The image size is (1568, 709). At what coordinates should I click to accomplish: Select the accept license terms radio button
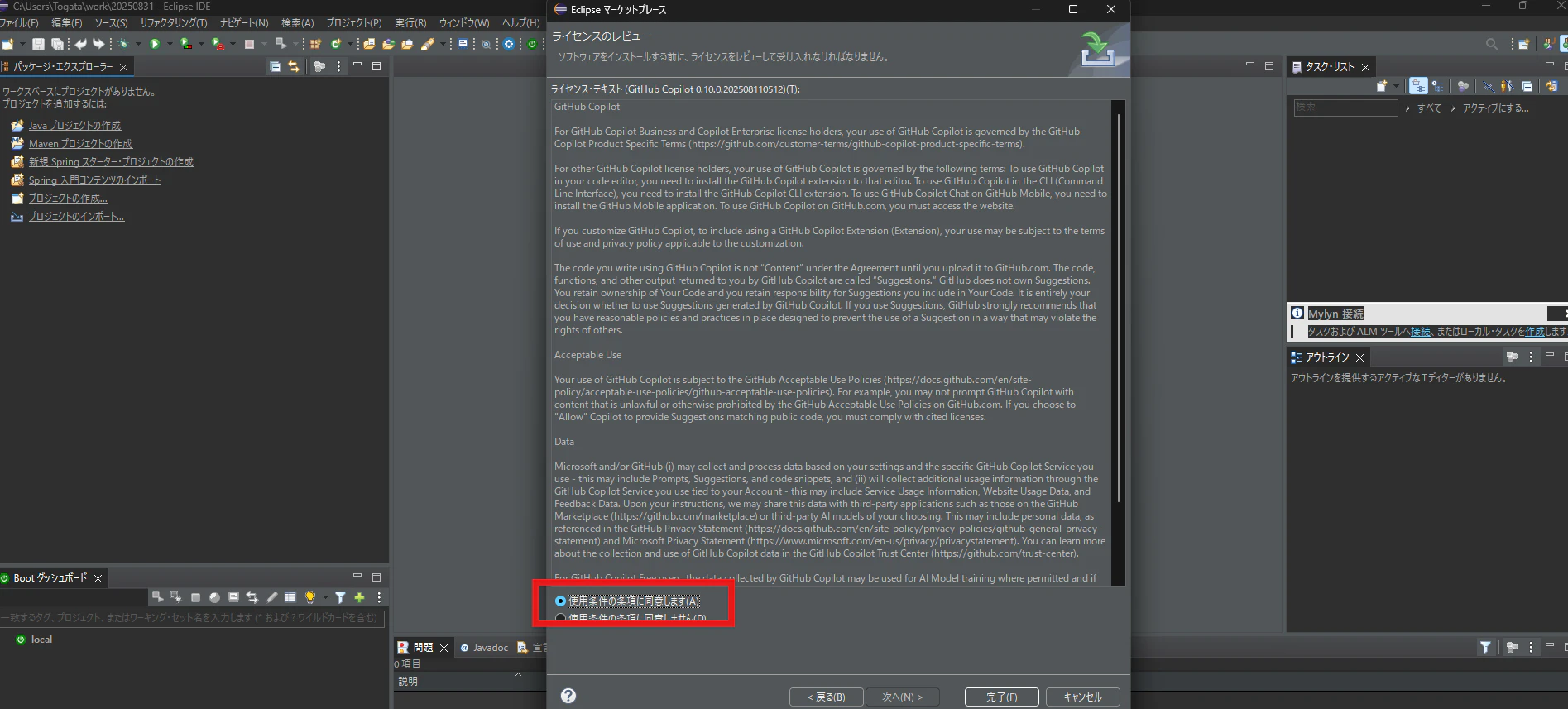pos(560,601)
